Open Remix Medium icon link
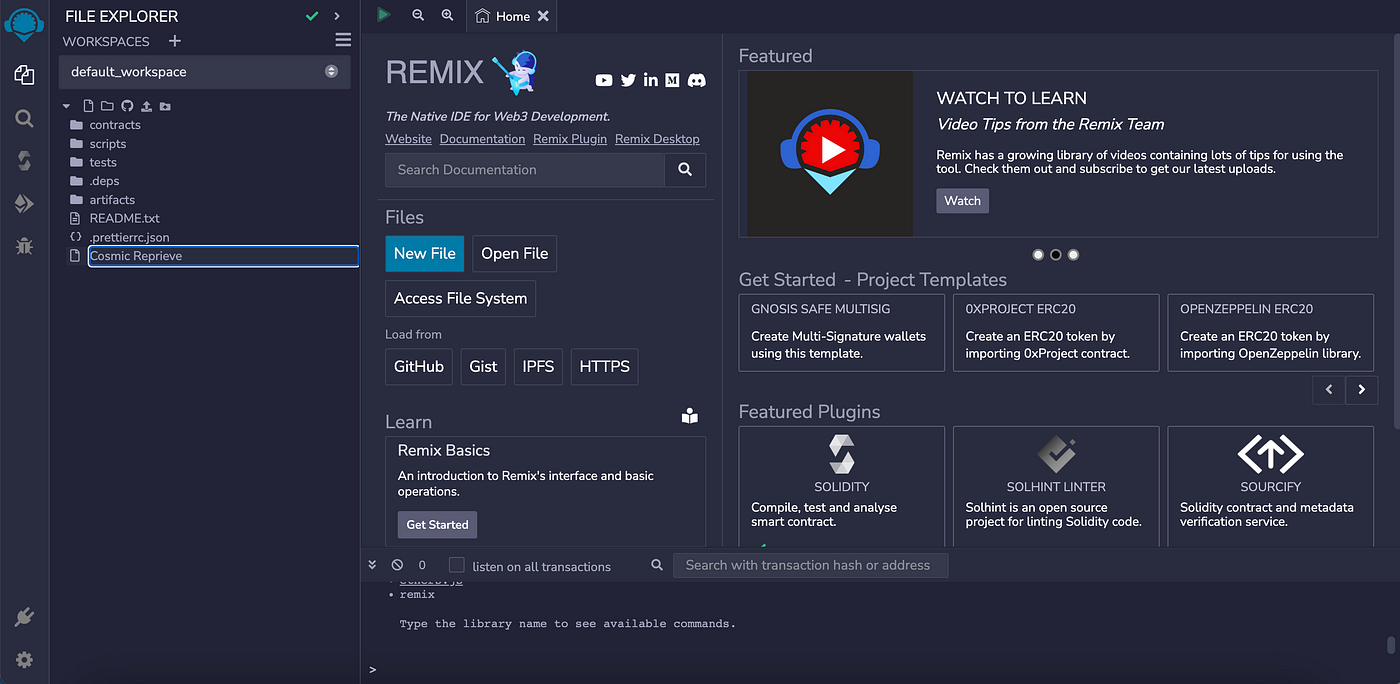The image size is (1400, 684). (672, 80)
